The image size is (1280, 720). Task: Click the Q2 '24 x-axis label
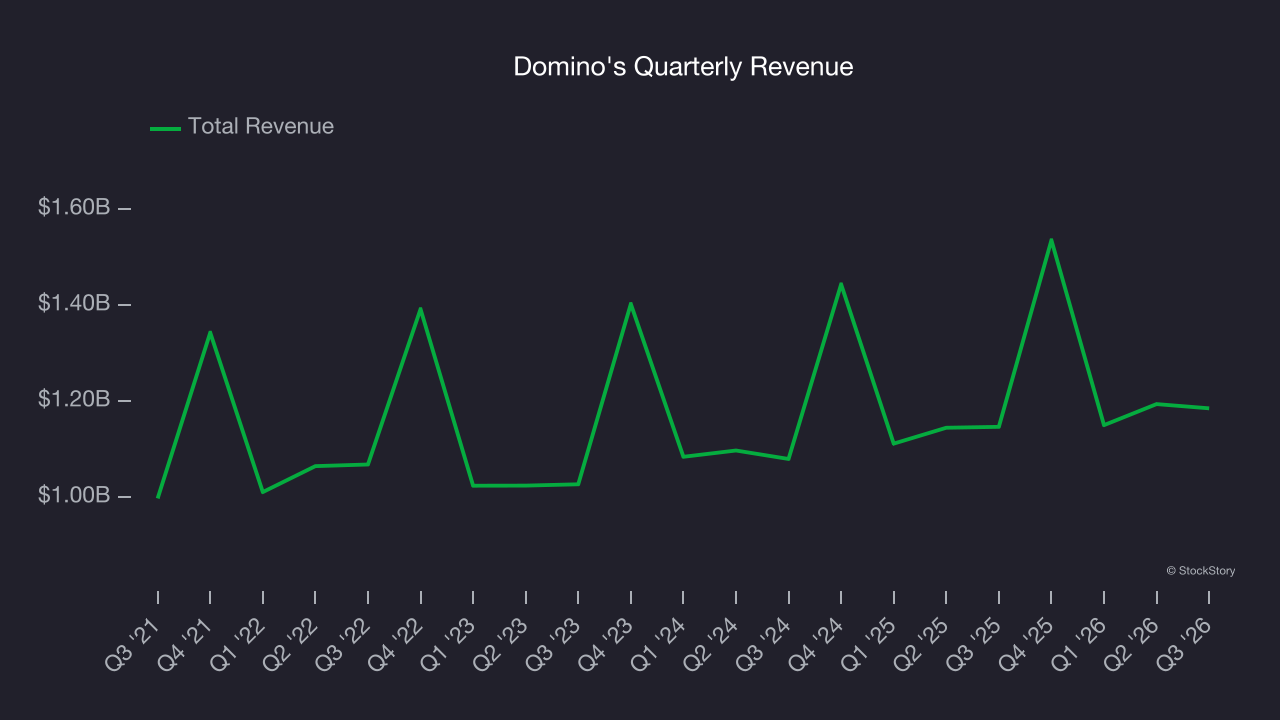click(713, 643)
